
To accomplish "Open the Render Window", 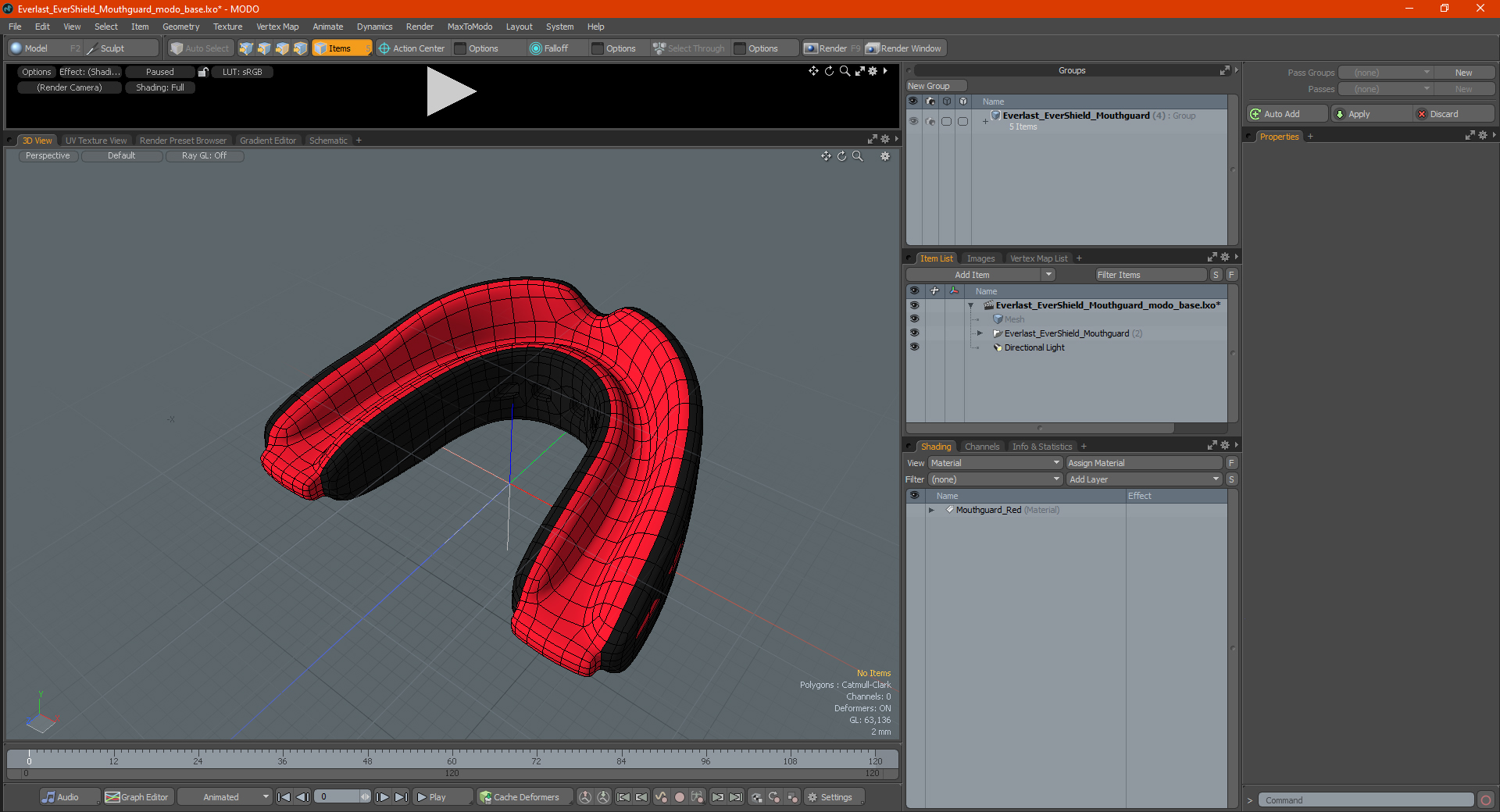I will (905, 48).
